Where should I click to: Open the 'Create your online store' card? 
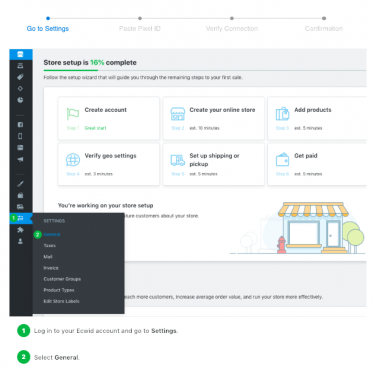coord(214,118)
